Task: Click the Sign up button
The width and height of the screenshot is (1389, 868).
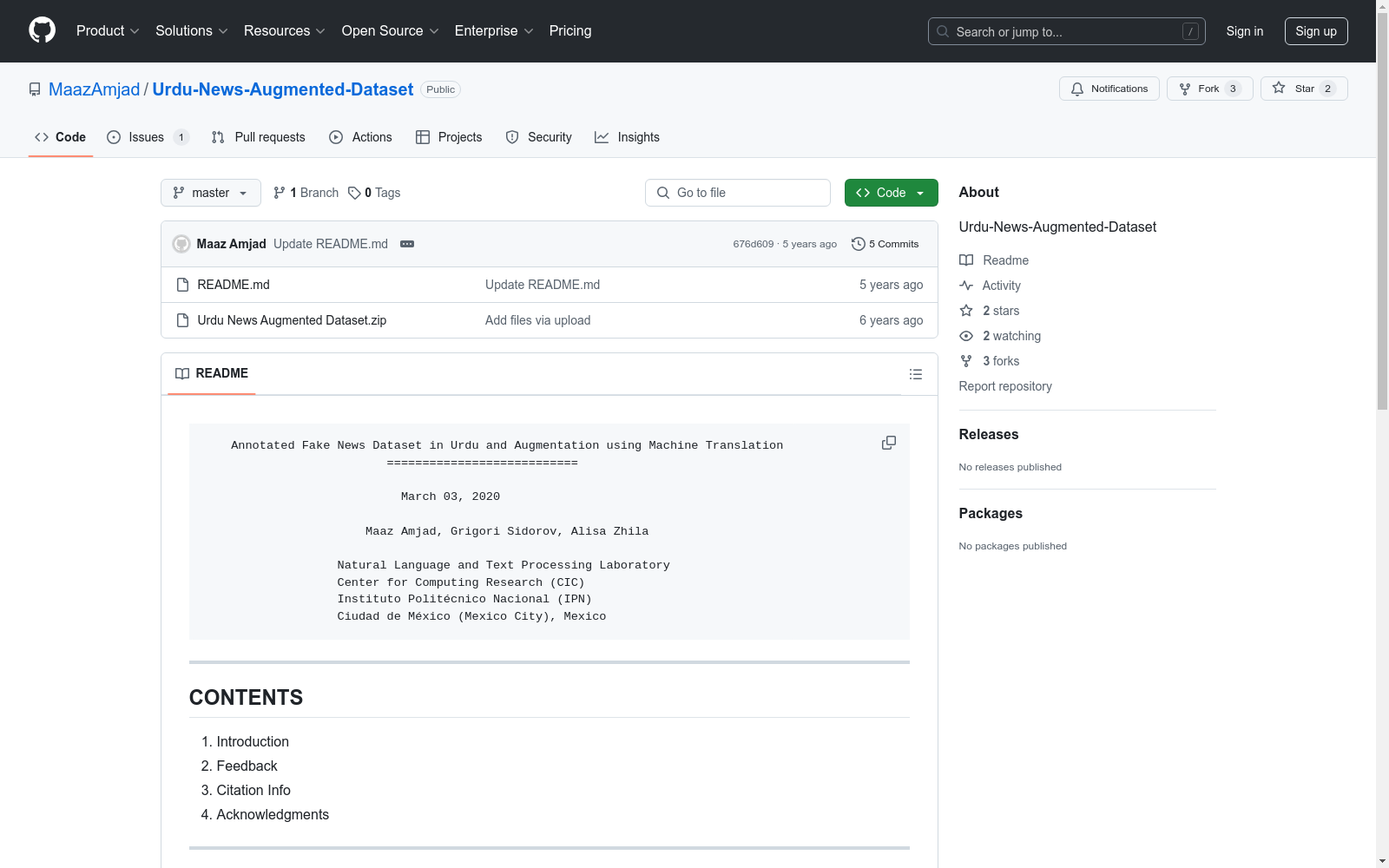Action: point(1316,31)
